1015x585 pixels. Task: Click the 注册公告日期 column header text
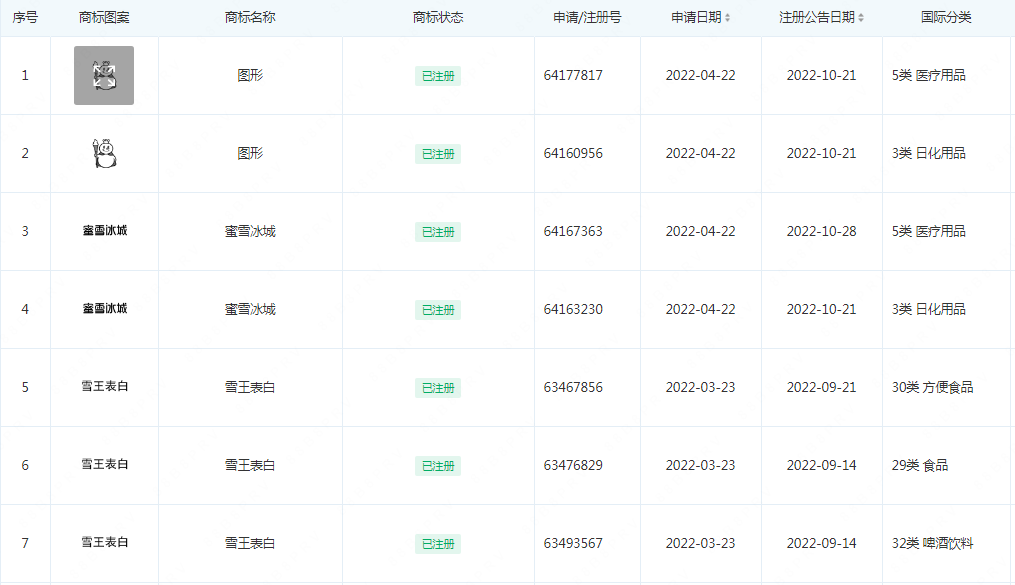click(817, 17)
